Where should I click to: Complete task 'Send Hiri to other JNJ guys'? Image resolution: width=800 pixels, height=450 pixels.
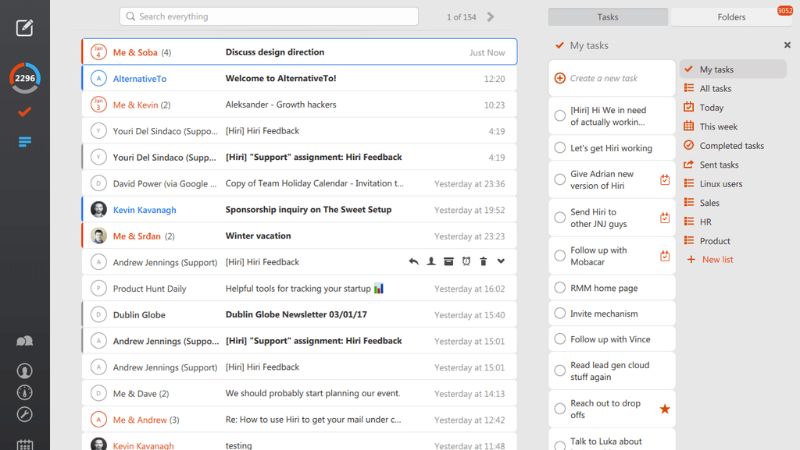tap(560, 217)
